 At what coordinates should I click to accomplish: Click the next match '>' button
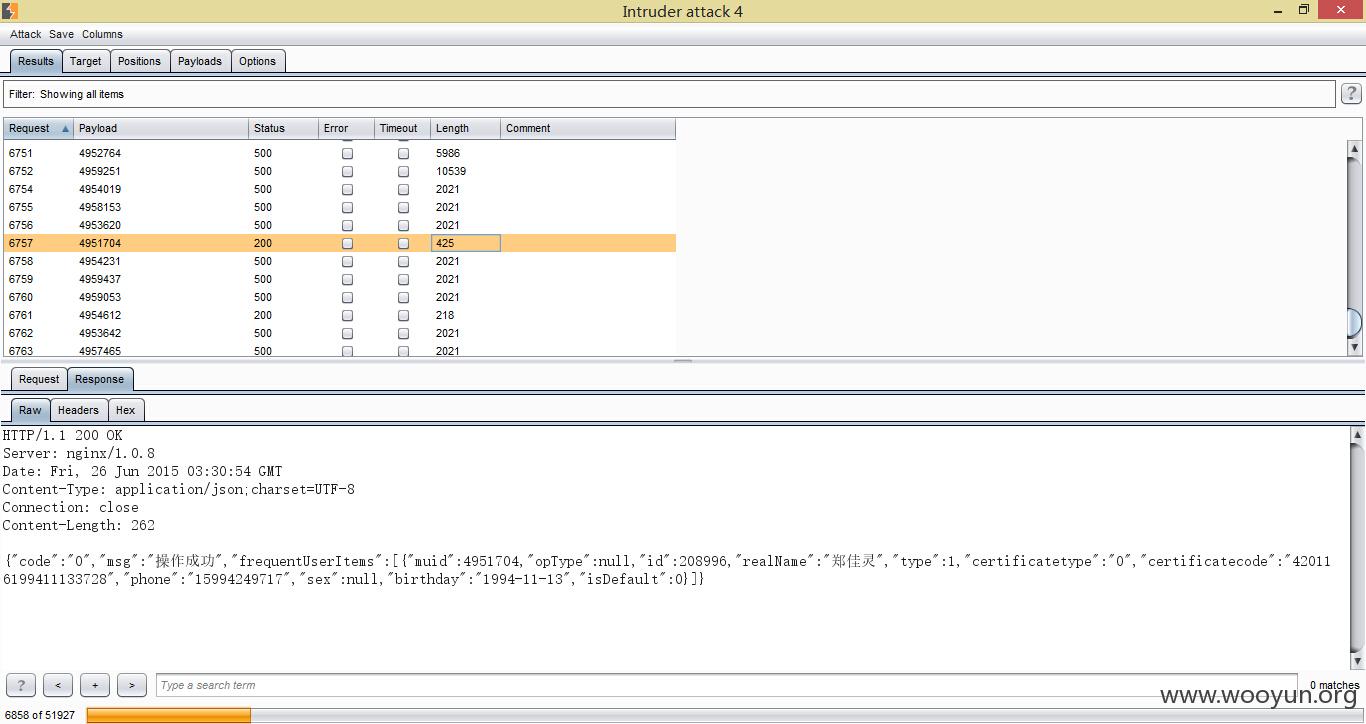coord(132,685)
